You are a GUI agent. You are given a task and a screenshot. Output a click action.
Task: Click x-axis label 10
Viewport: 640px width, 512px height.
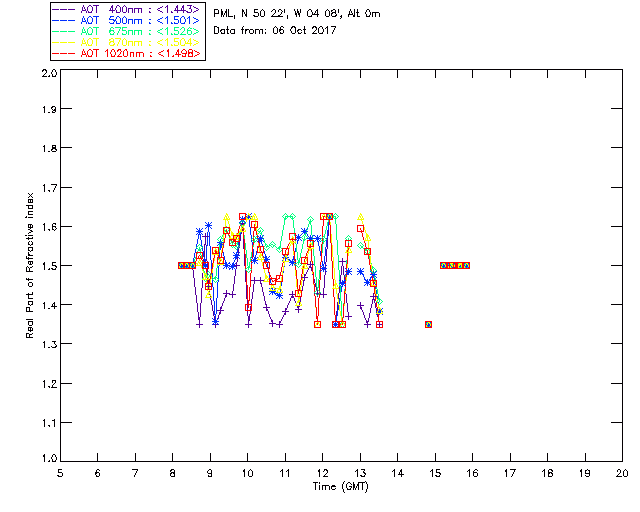pos(247,473)
